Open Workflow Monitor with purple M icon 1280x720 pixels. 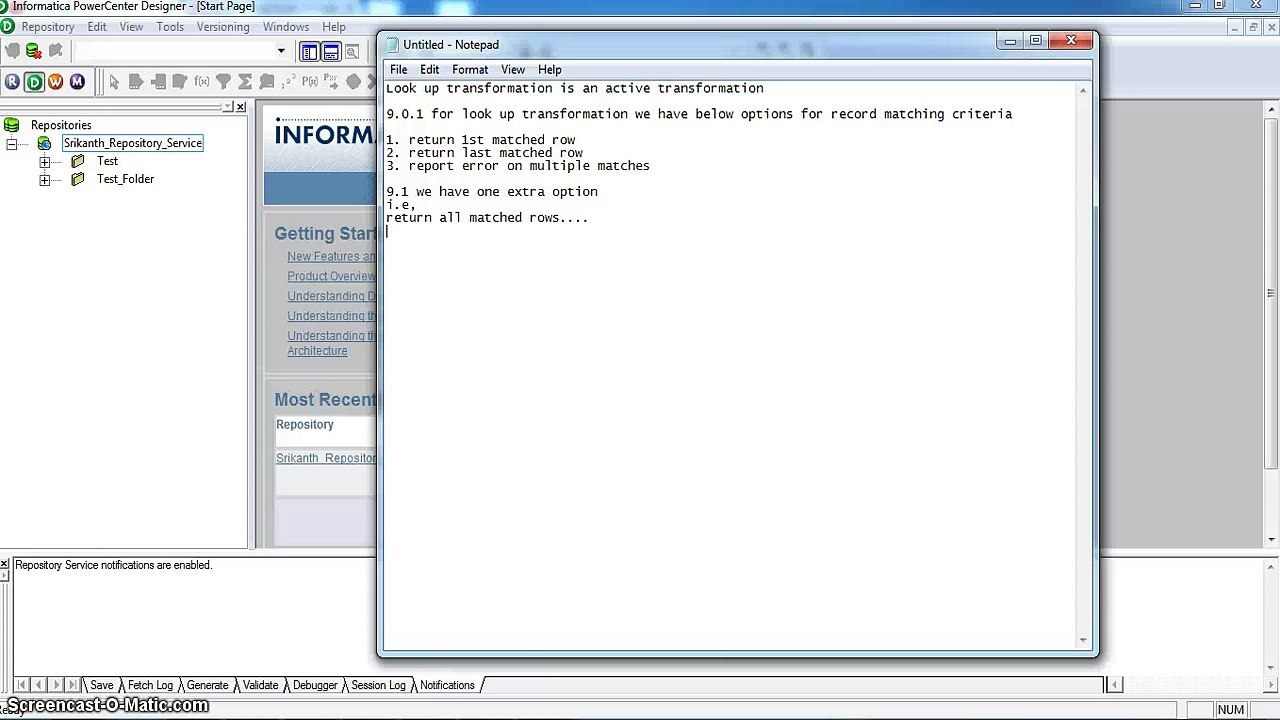click(78, 82)
